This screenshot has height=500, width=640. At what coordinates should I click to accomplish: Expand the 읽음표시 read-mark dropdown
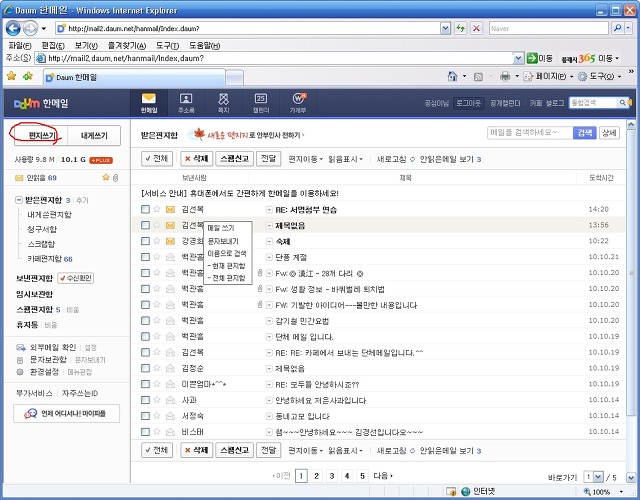[x=346, y=159]
